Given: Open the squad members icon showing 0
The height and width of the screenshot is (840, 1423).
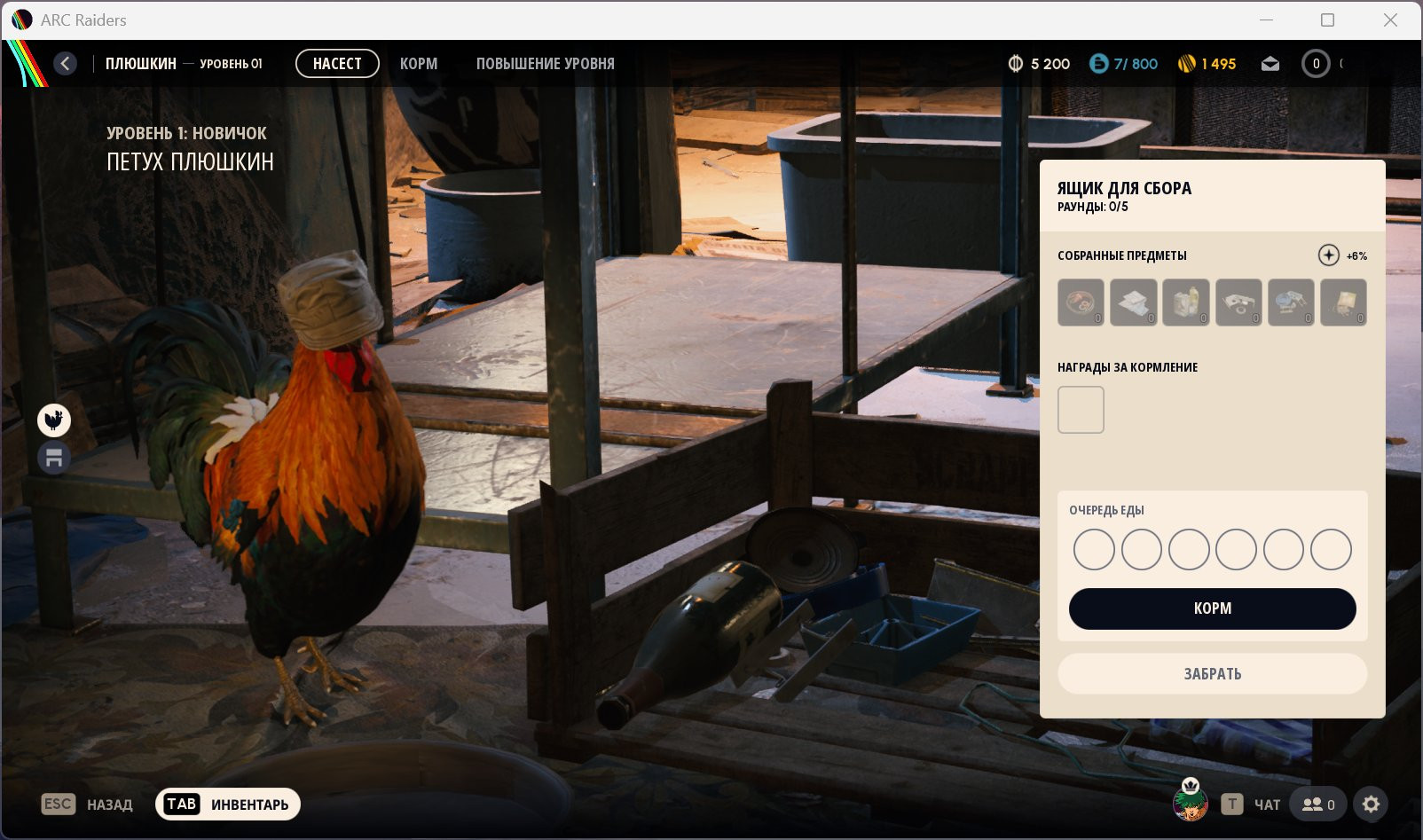Looking at the screenshot, I should click(1317, 805).
